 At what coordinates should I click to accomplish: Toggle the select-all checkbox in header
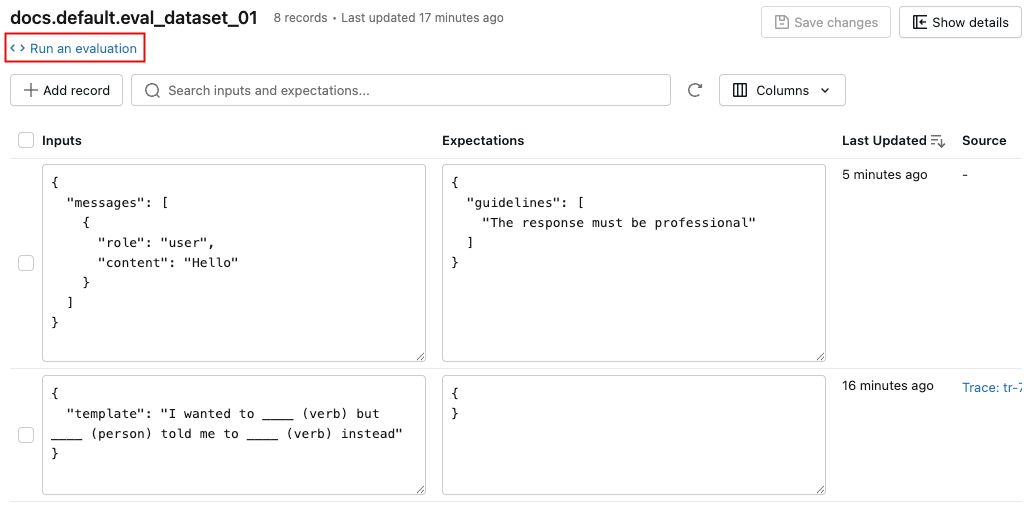26,141
